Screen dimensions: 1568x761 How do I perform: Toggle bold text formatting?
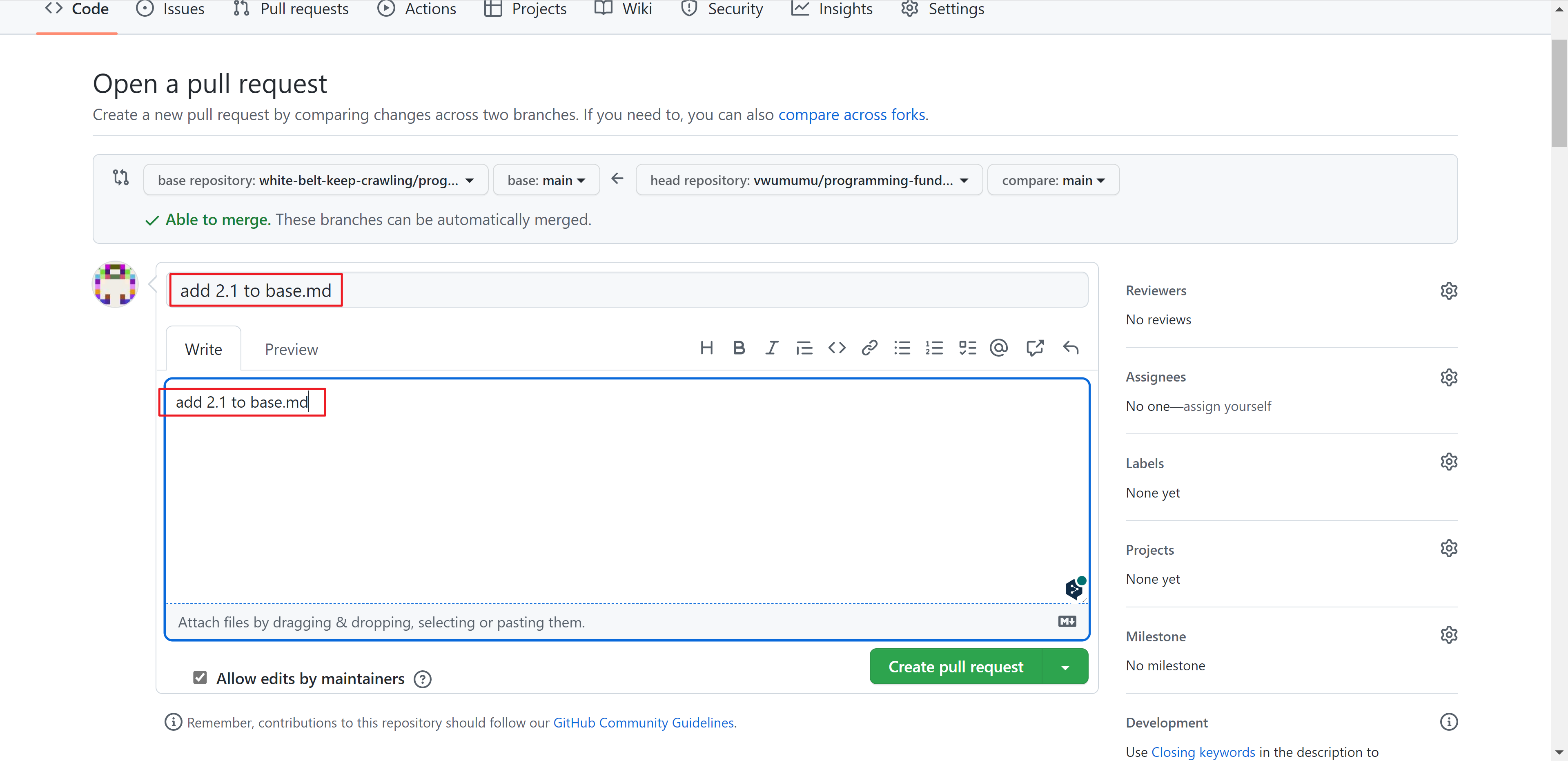click(739, 348)
